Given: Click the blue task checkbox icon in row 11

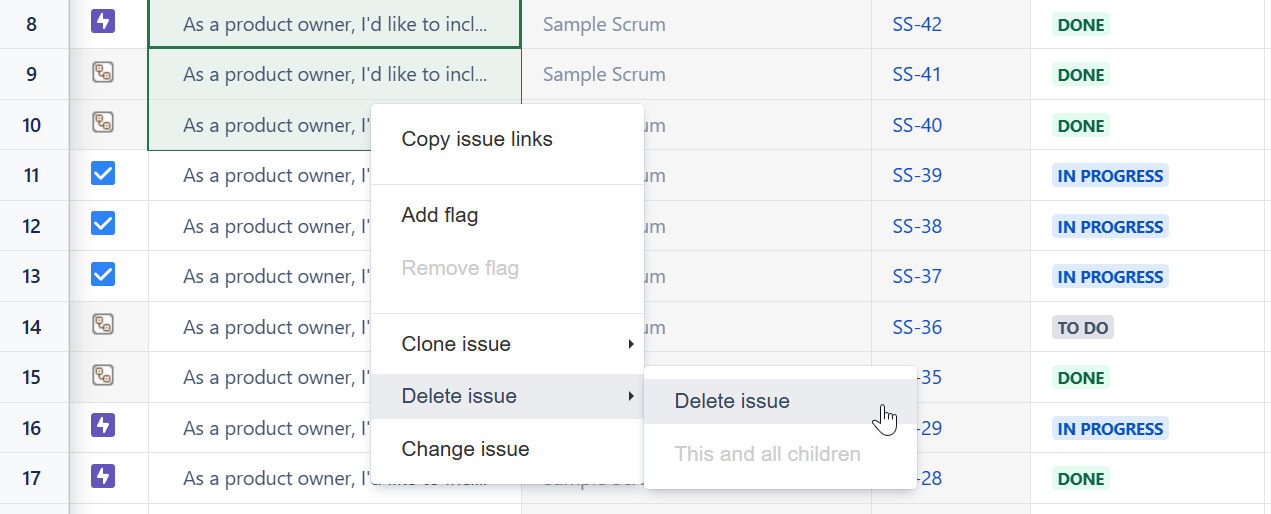Looking at the screenshot, I should coord(103,174).
